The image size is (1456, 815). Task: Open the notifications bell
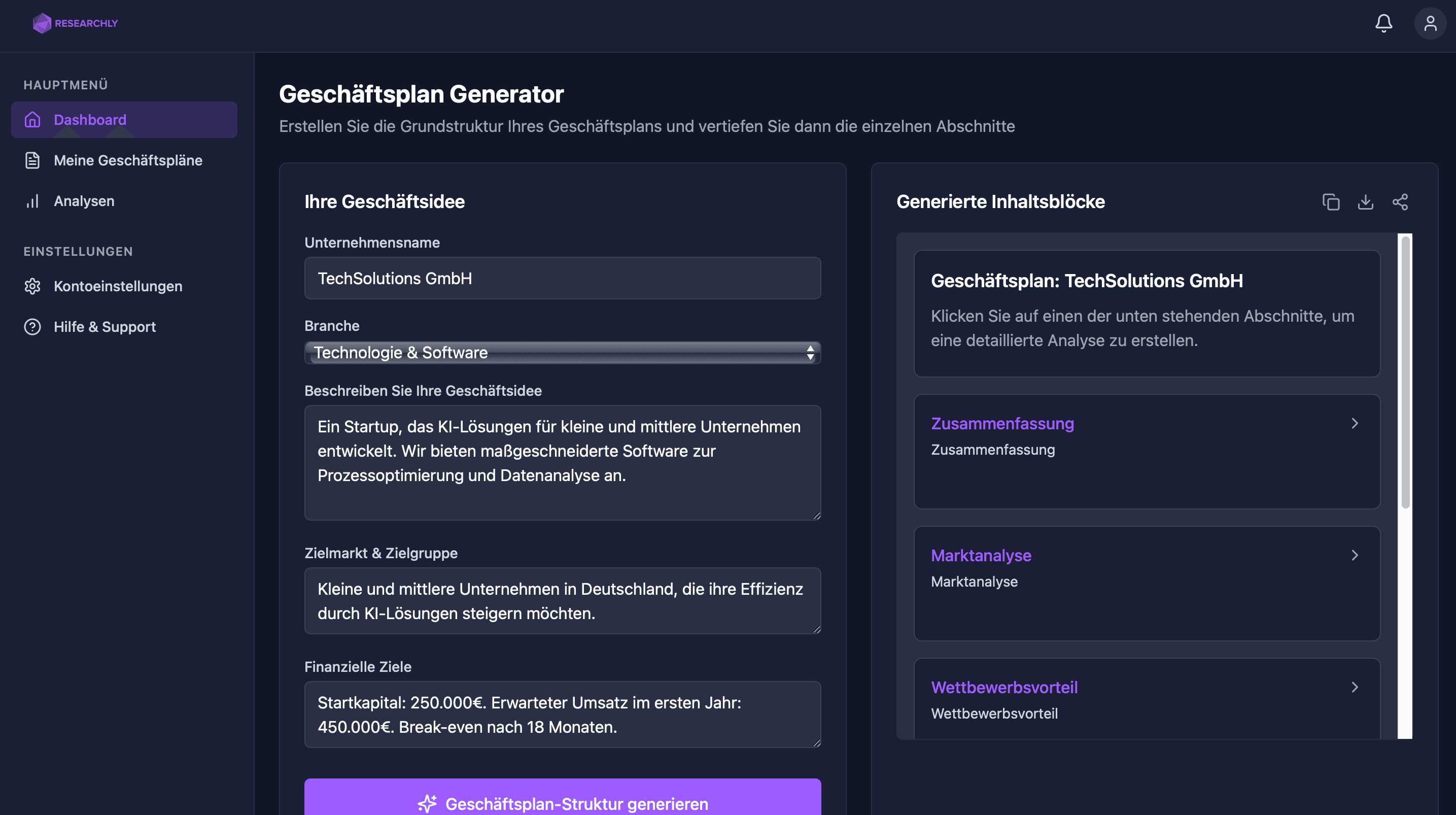click(x=1384, y=23)
